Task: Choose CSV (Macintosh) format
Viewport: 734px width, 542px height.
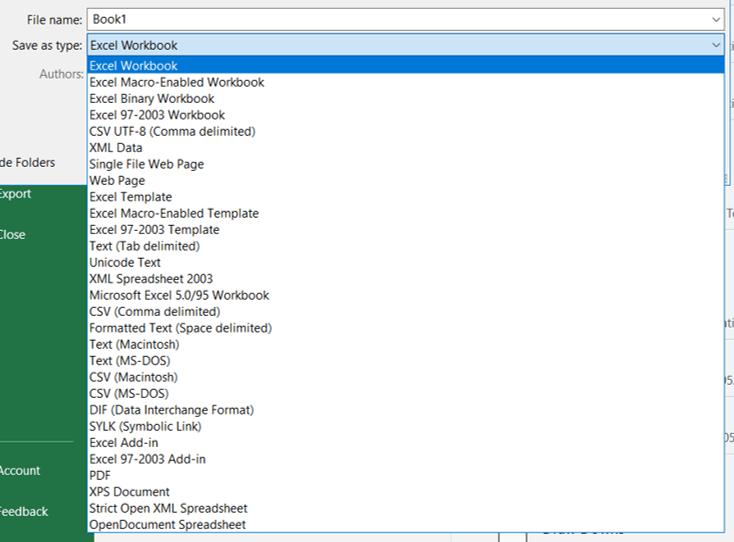Action: coord(406,377)
